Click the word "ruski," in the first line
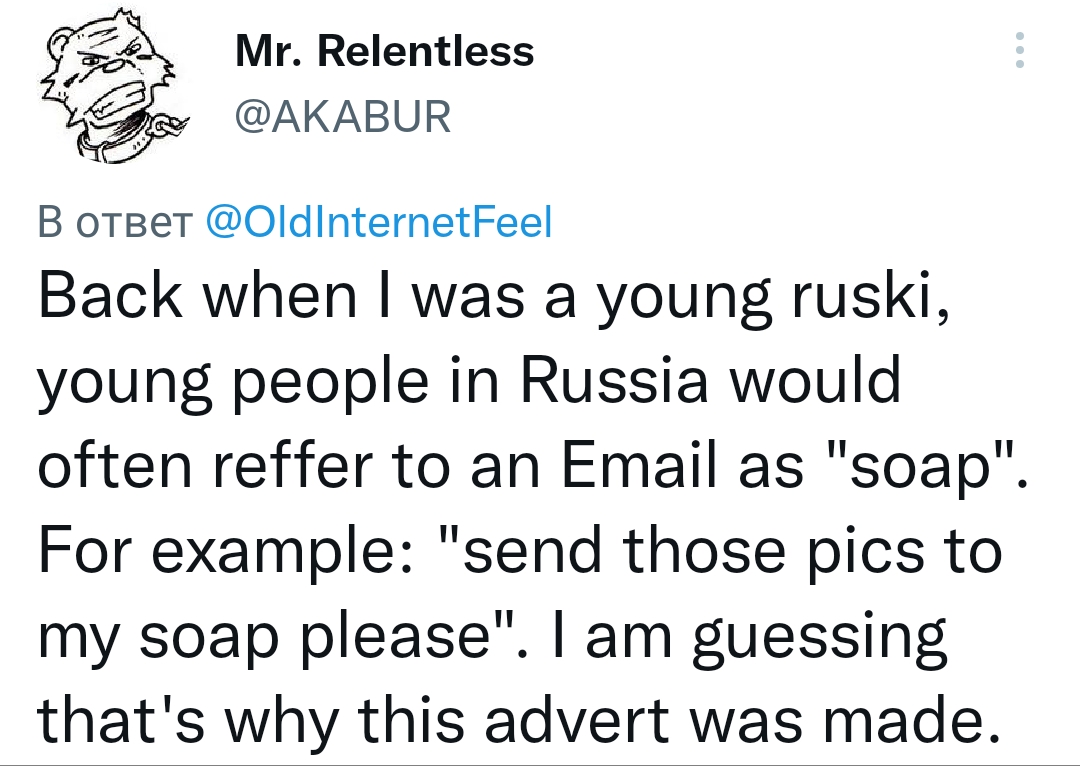The width and height of the screenshot is (1080, 766). (872, 298)
